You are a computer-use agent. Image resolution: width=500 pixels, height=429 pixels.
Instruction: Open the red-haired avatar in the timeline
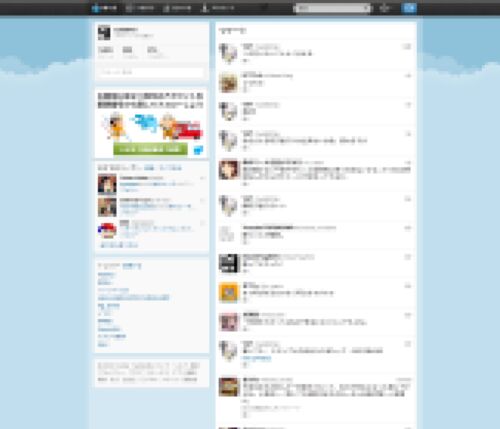coord(228,169)
